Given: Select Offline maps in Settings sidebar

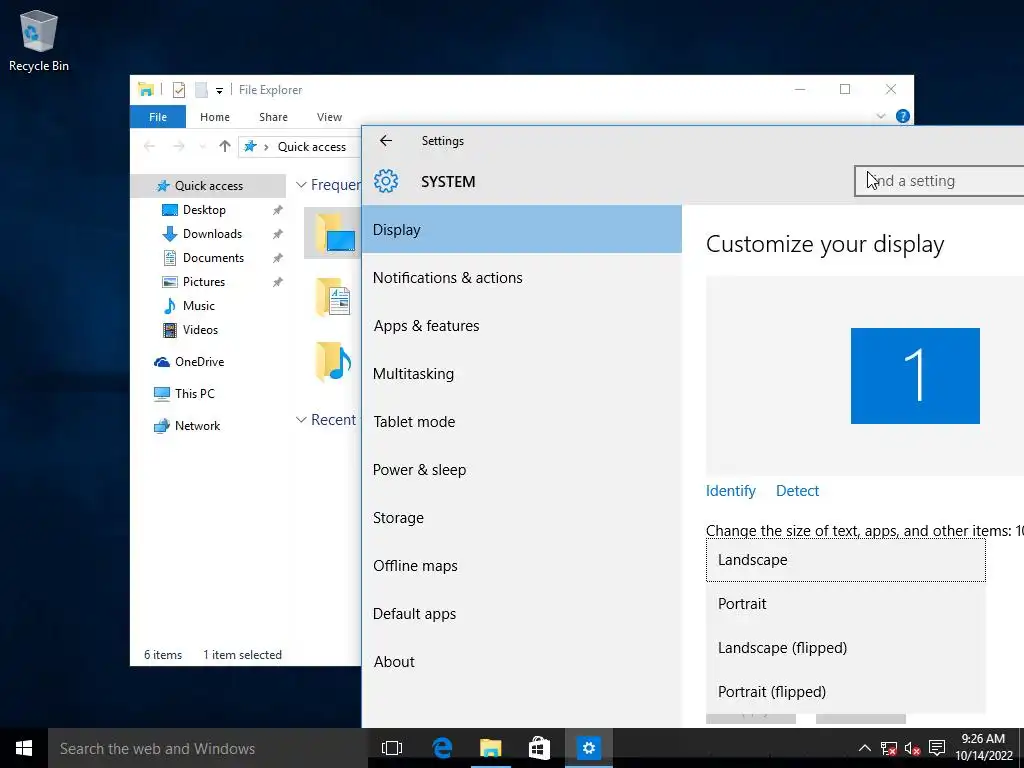Looking at the screenshot, I should coord(521,566).
